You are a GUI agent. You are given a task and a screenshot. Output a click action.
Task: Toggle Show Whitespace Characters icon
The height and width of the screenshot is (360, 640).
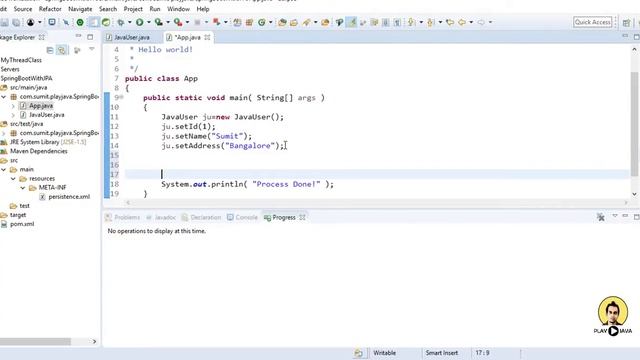(397, 22)
